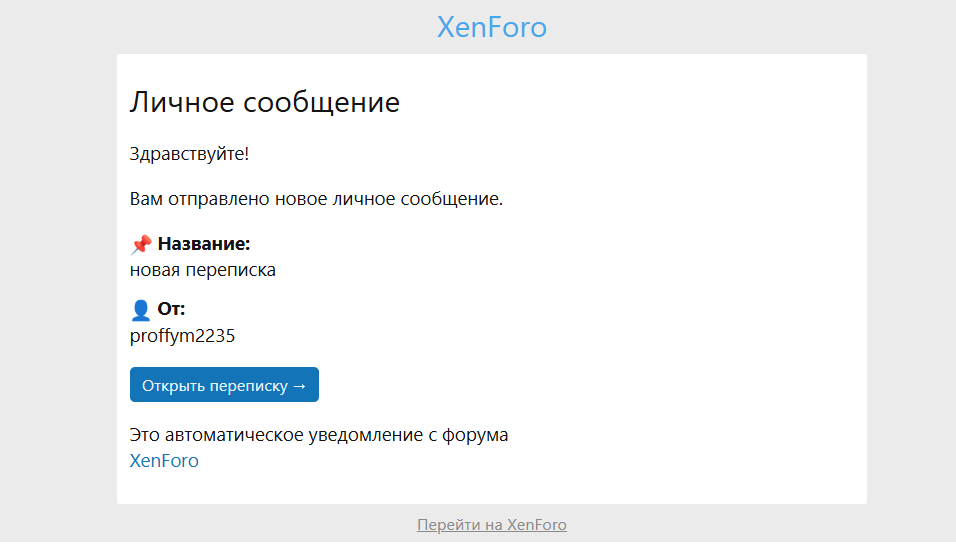Click the arrow inside the Открыть переписку button
This screenshot has height=544, width=956.
click(x=299, y=386)
